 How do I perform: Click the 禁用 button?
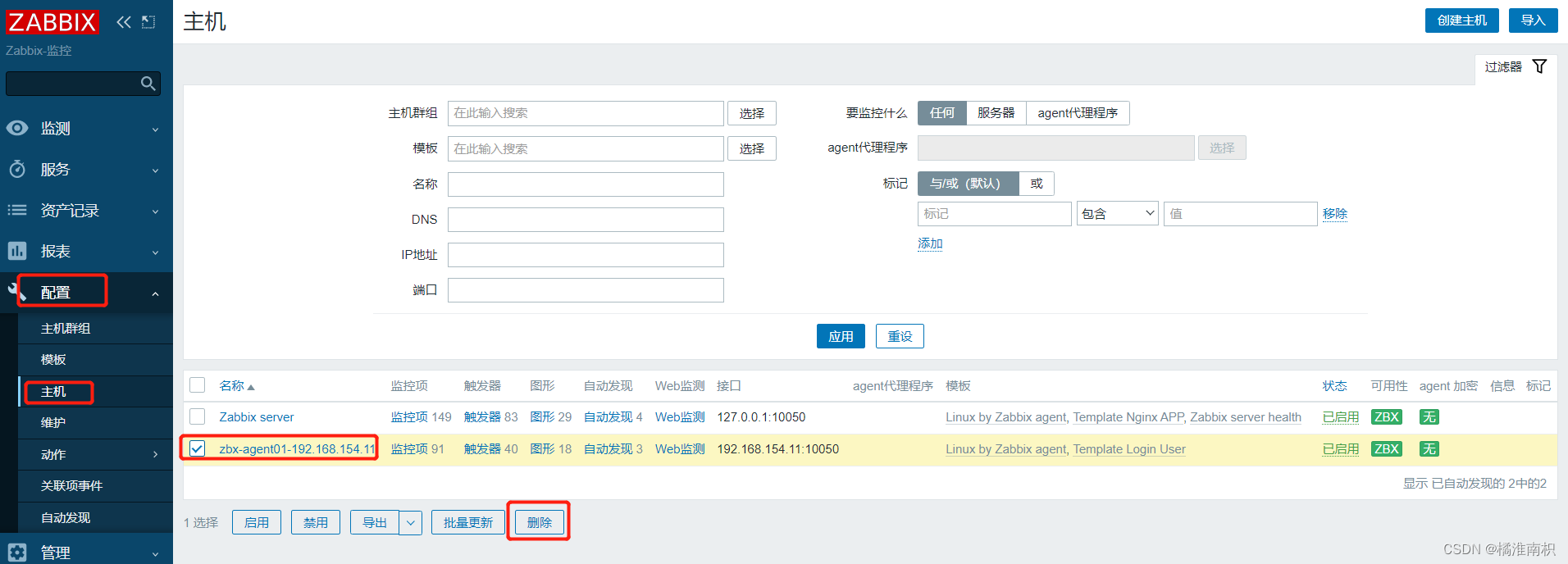(x=316, y=523)
